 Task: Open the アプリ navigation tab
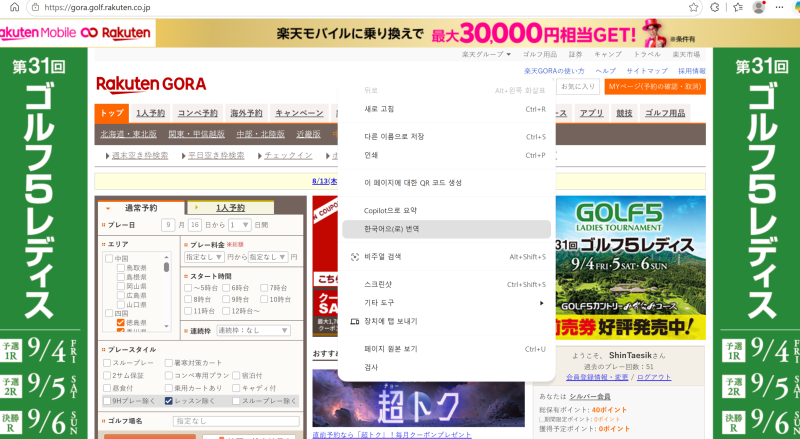(591, 113)
